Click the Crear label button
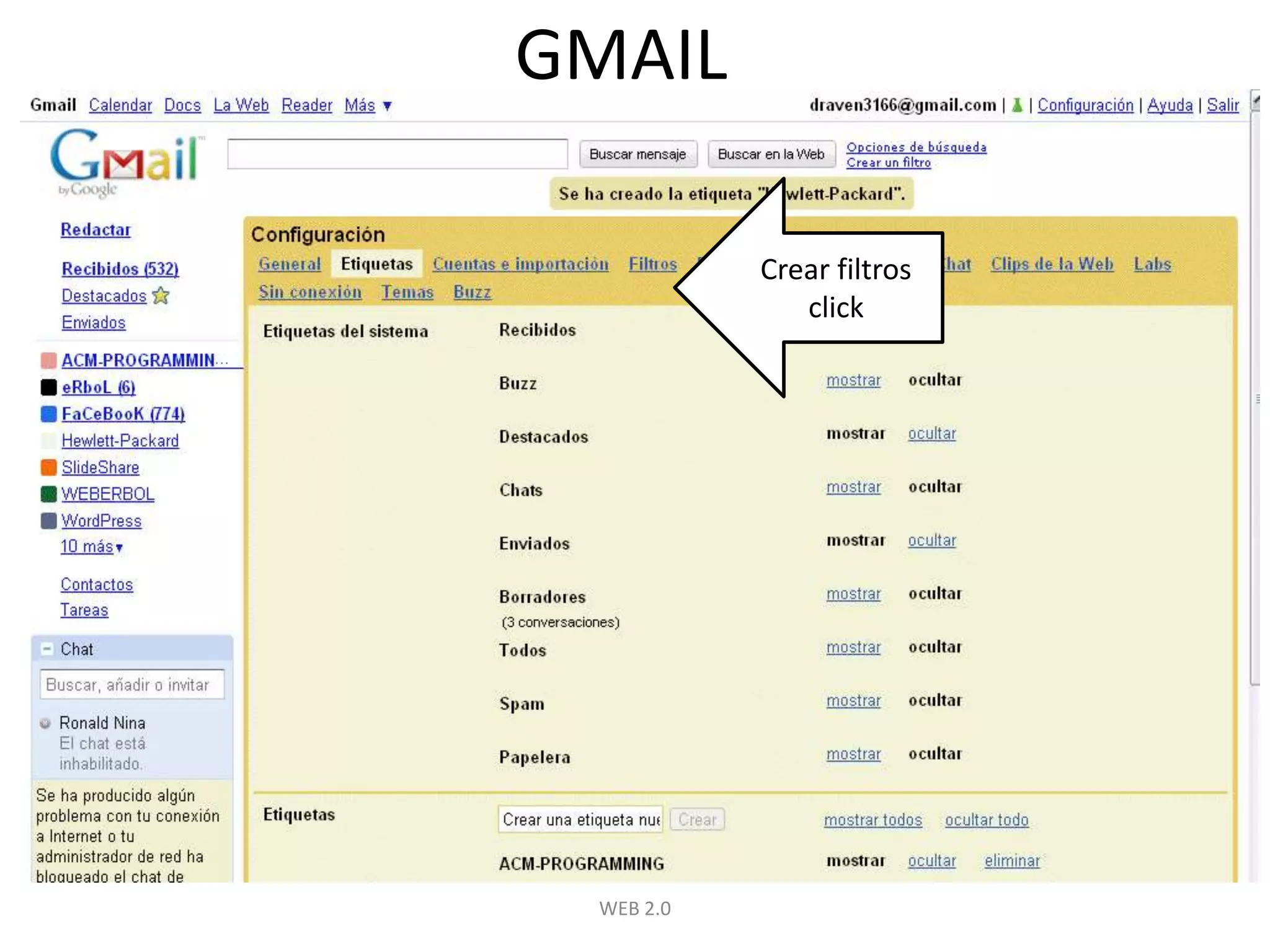The height and width of the screenshot is (952, 1270). click(697, 819)
